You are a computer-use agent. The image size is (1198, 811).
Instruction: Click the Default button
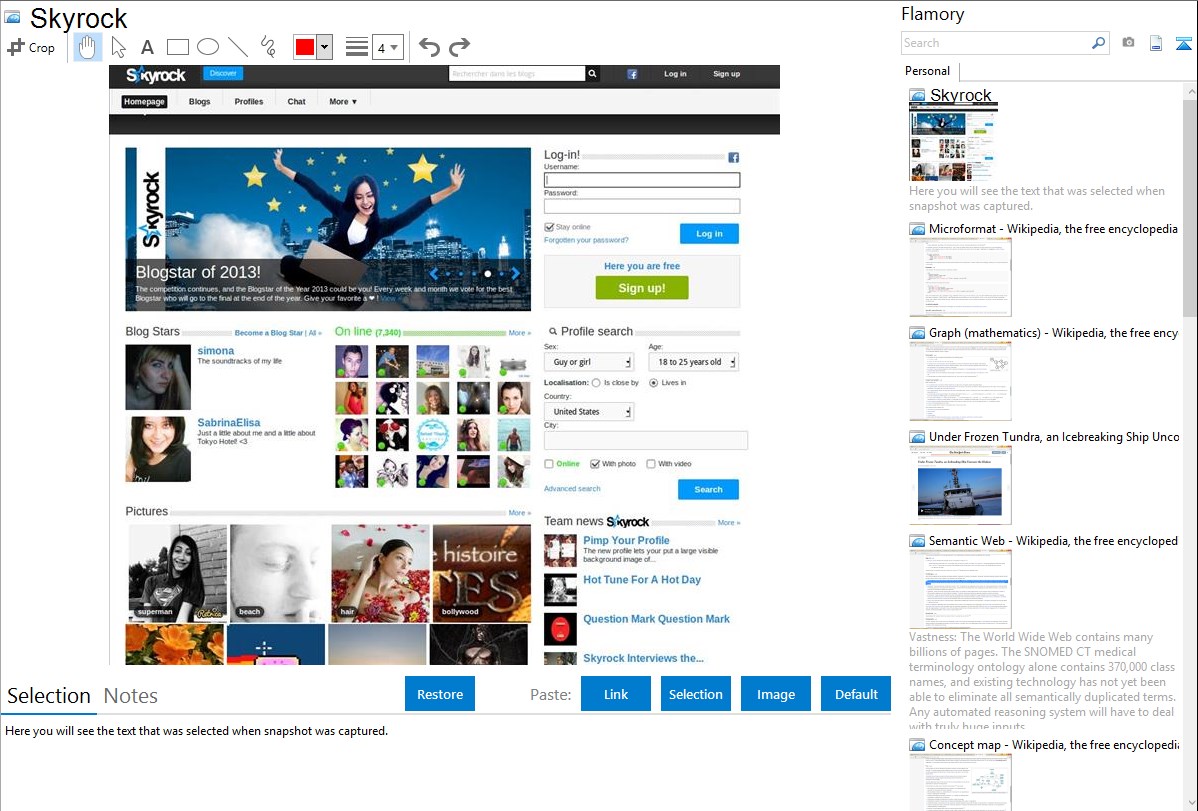point(856,694)
